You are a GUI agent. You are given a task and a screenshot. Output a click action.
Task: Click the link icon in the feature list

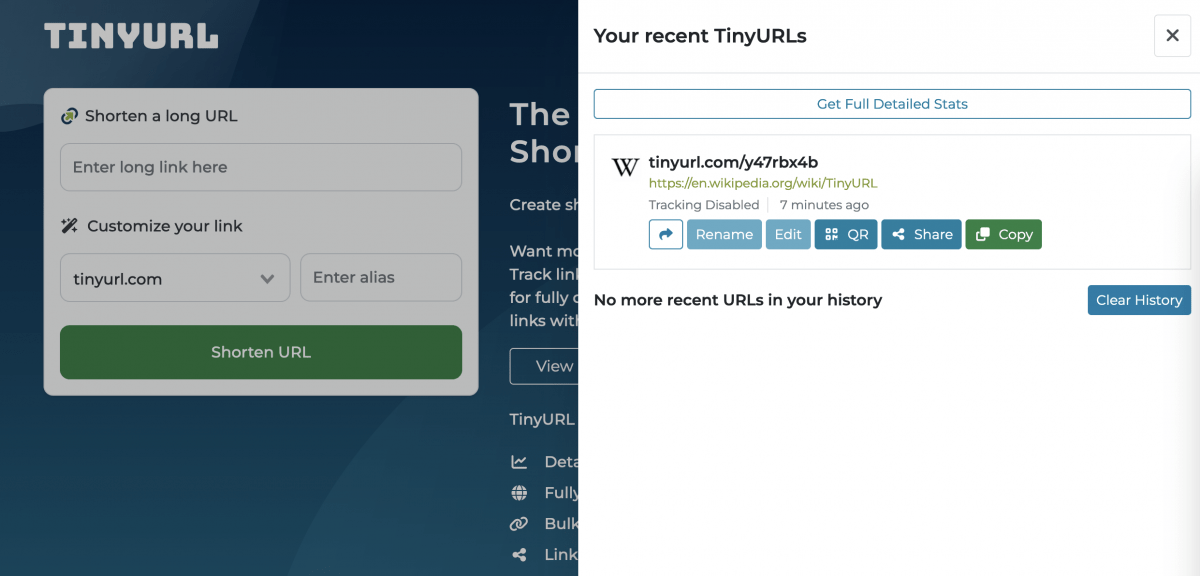519,524
